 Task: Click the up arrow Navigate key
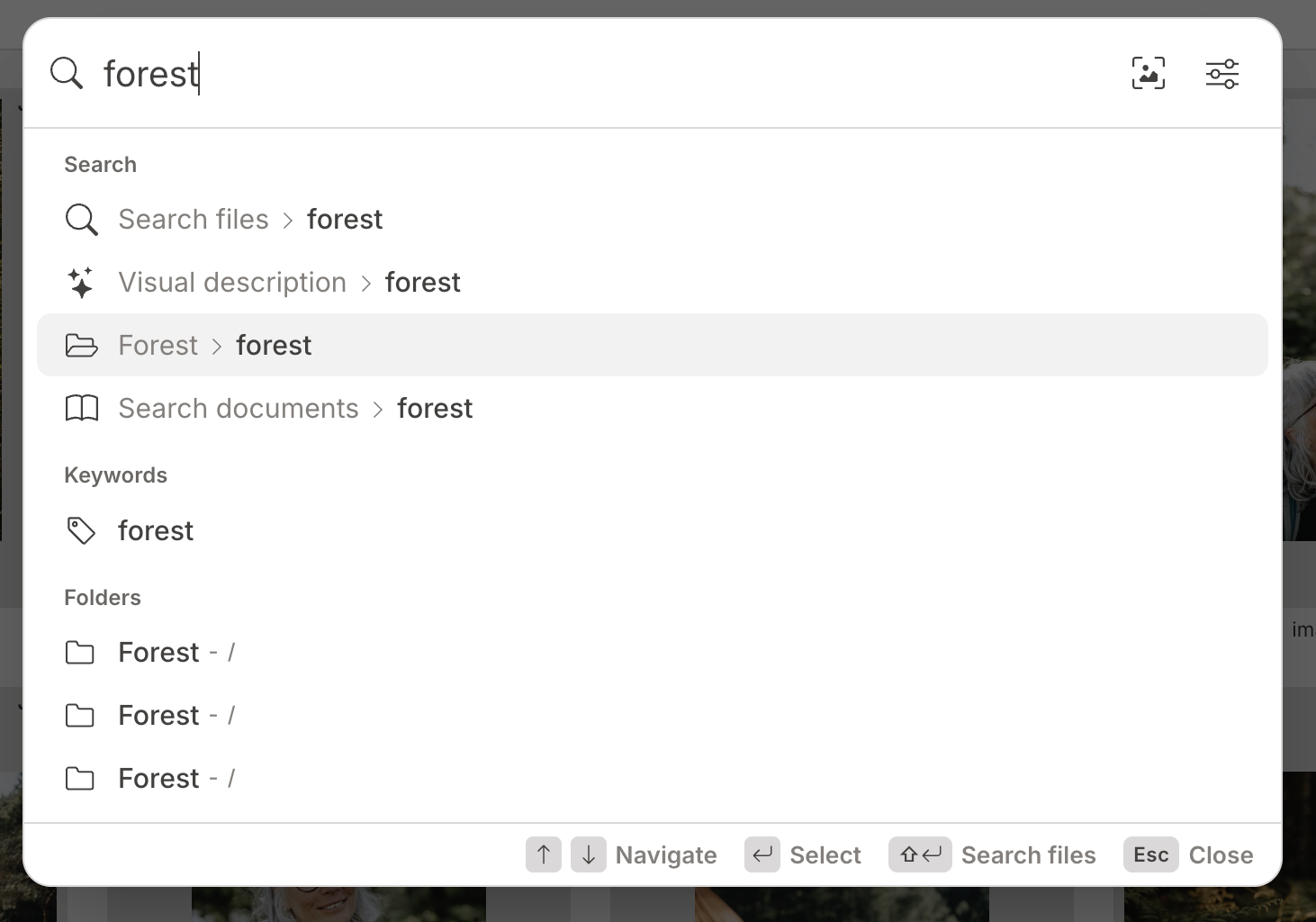(544, 854)
